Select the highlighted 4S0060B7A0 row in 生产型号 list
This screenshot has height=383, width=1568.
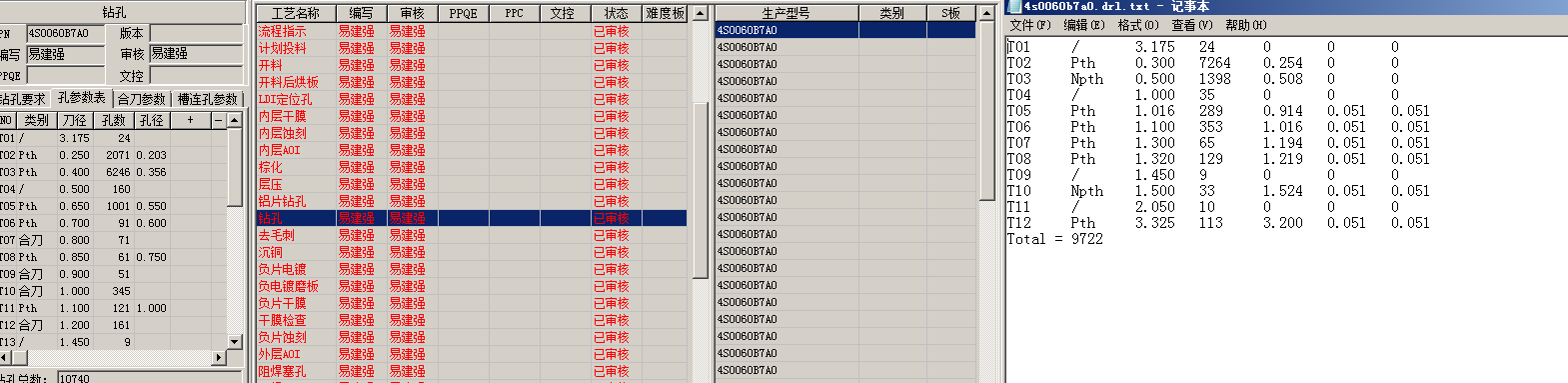click(845, 30)
